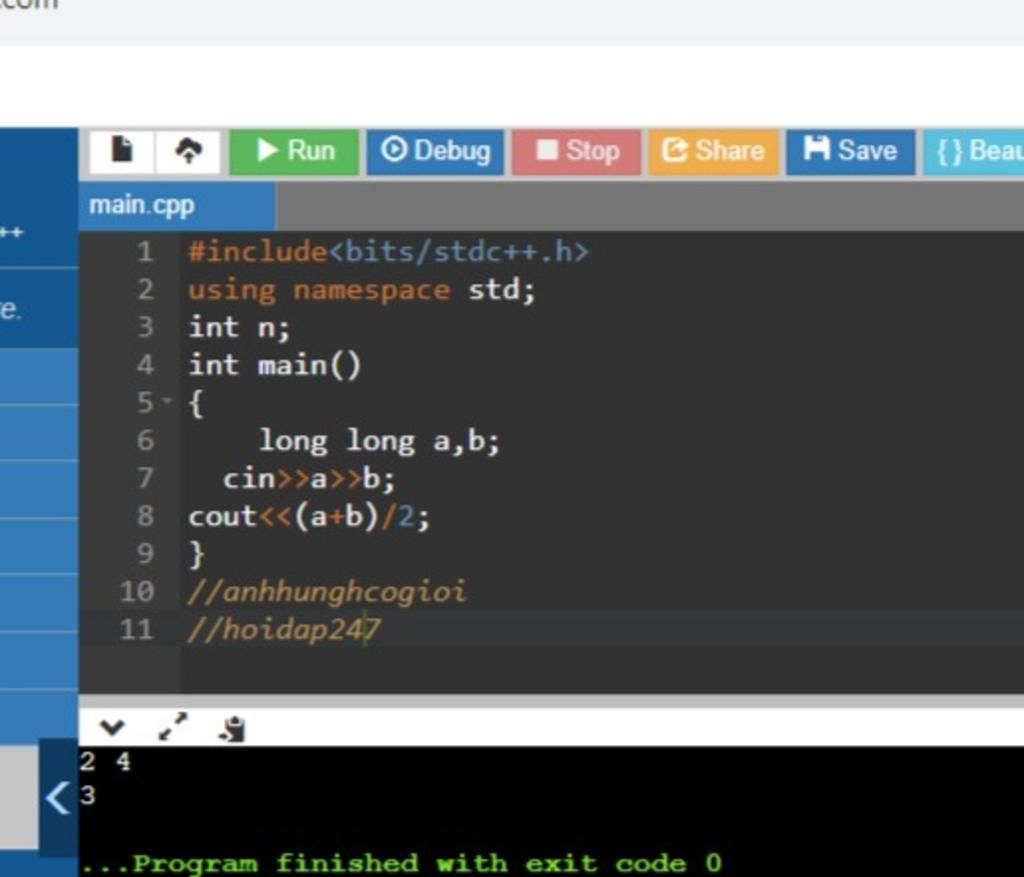Image resolution: width=1024 pixels, height=877 pixels.
Task: Upload a file using the cloud arrow icon
Action: coord(189,151)
